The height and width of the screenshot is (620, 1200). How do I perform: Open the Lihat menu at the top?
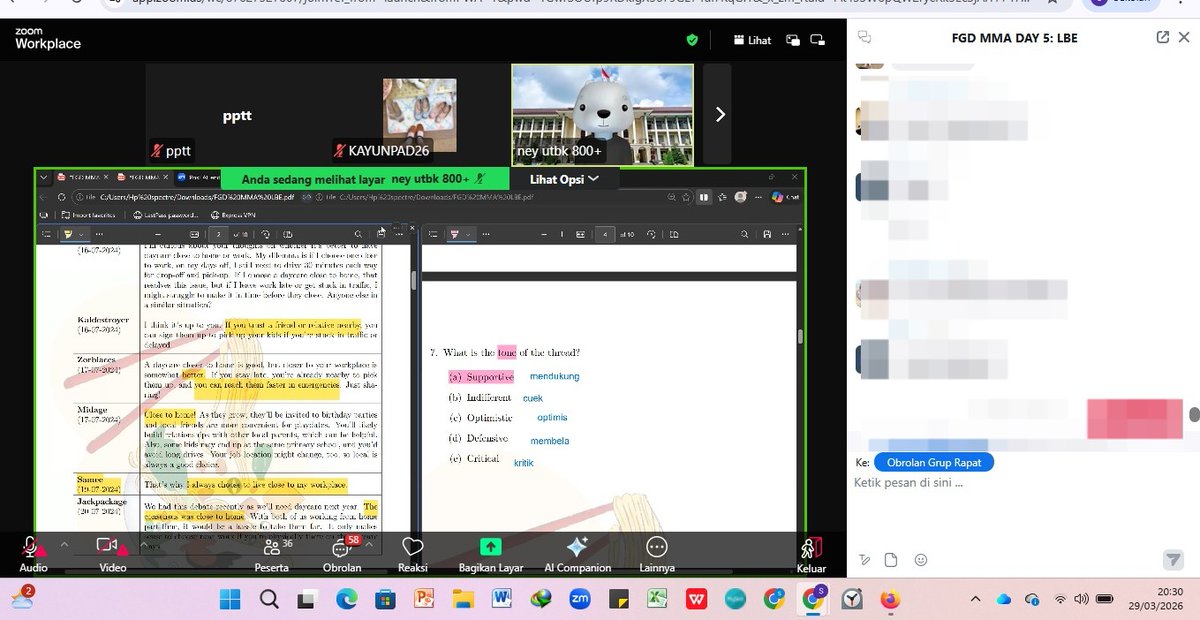click(751, 39)
